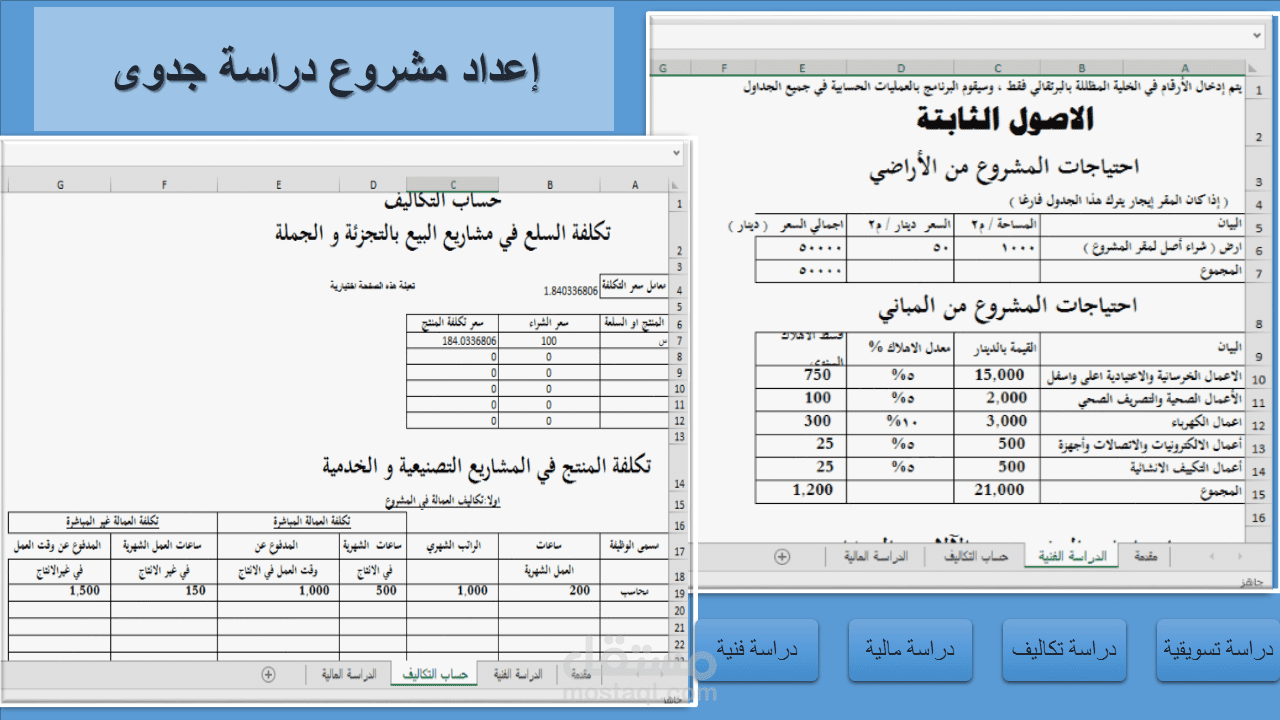1280x720 pixels.
Task: Click the cost factor value 1.840336806
Action: (x=571, y=291)
